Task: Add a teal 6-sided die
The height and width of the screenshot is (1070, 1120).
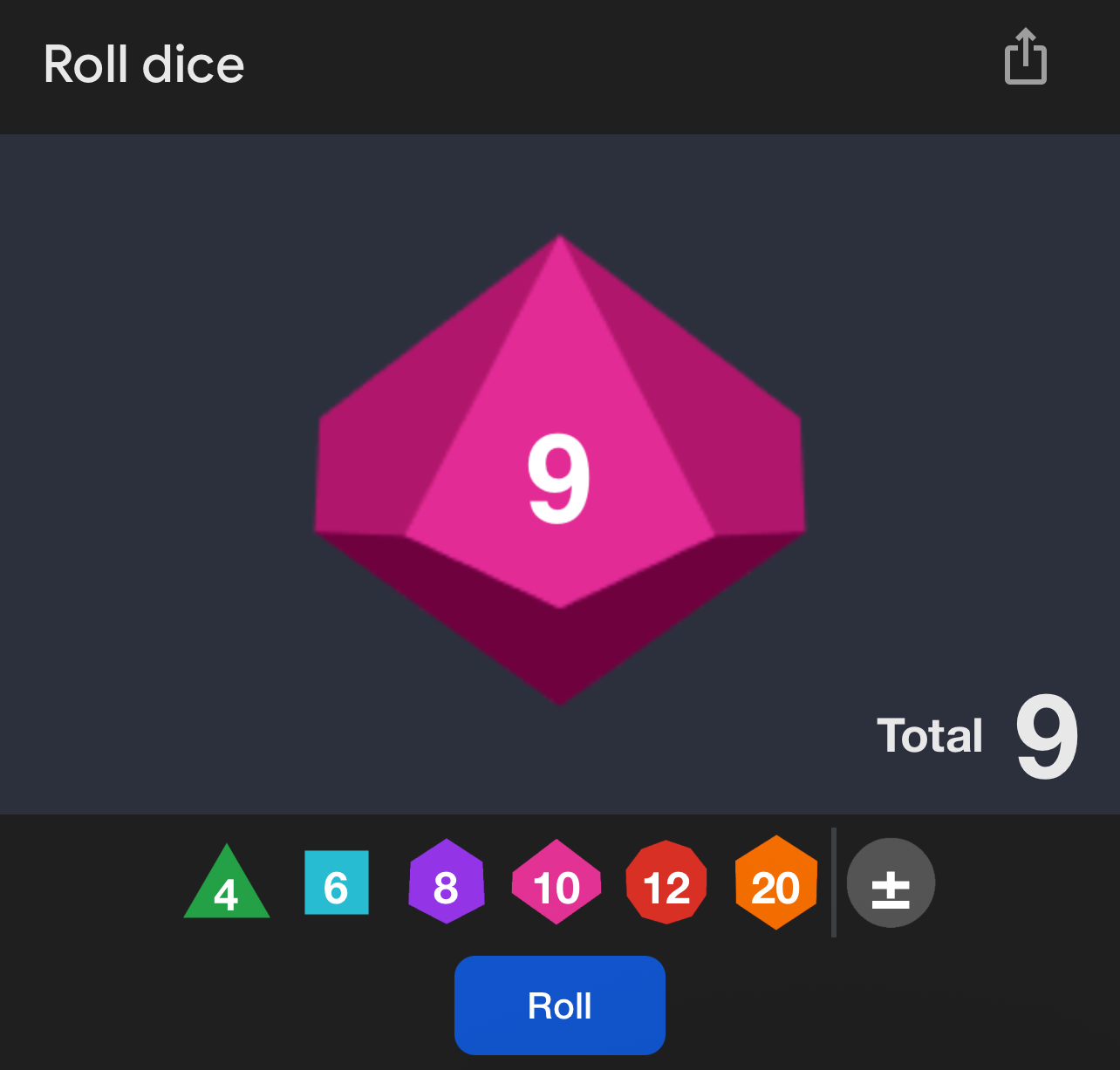Action: pyautogui.click(x=337, y=883)
